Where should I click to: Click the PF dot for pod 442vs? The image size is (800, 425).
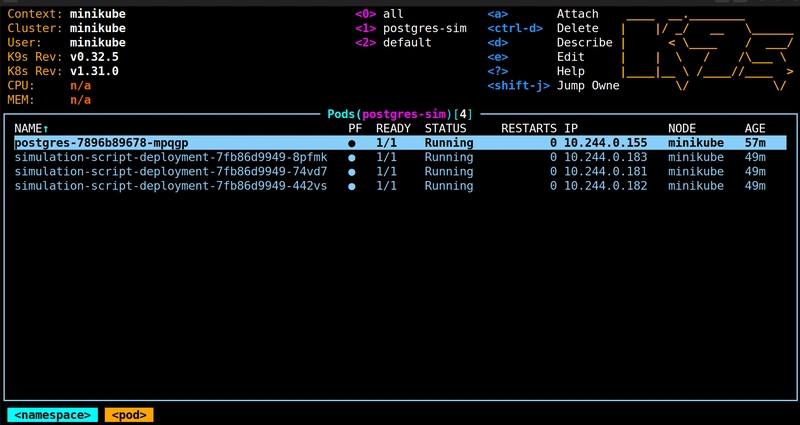[x=352, y=186]
